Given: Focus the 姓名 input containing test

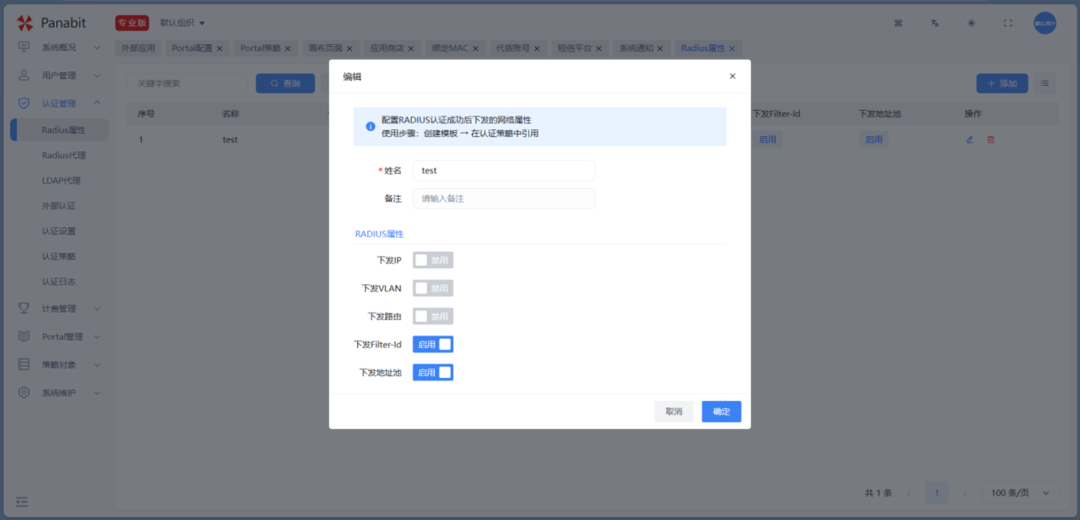Looking at the screenshot, I should pyautogui.click(x=504, y=171).
